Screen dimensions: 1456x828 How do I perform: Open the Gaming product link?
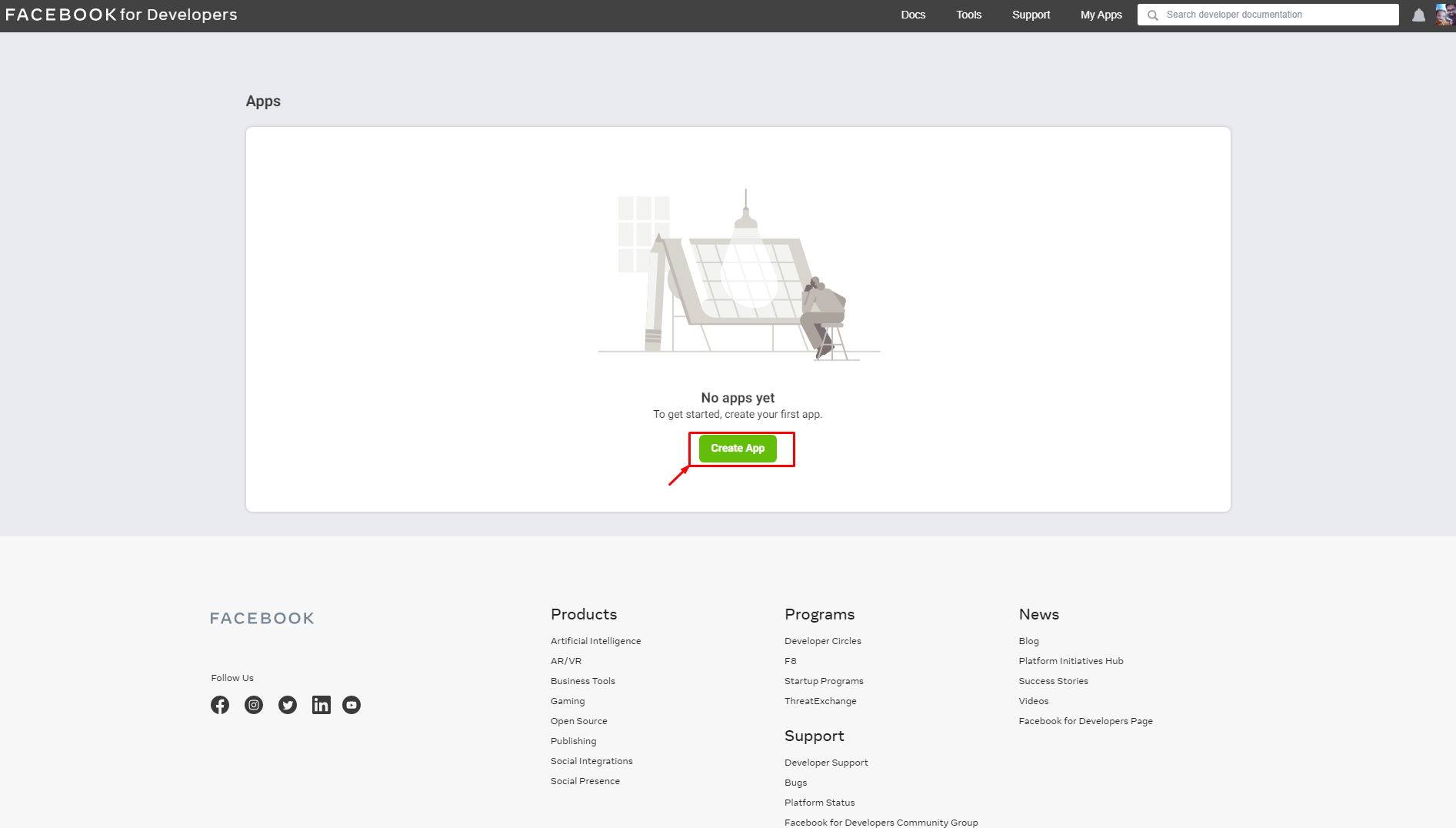568,701
